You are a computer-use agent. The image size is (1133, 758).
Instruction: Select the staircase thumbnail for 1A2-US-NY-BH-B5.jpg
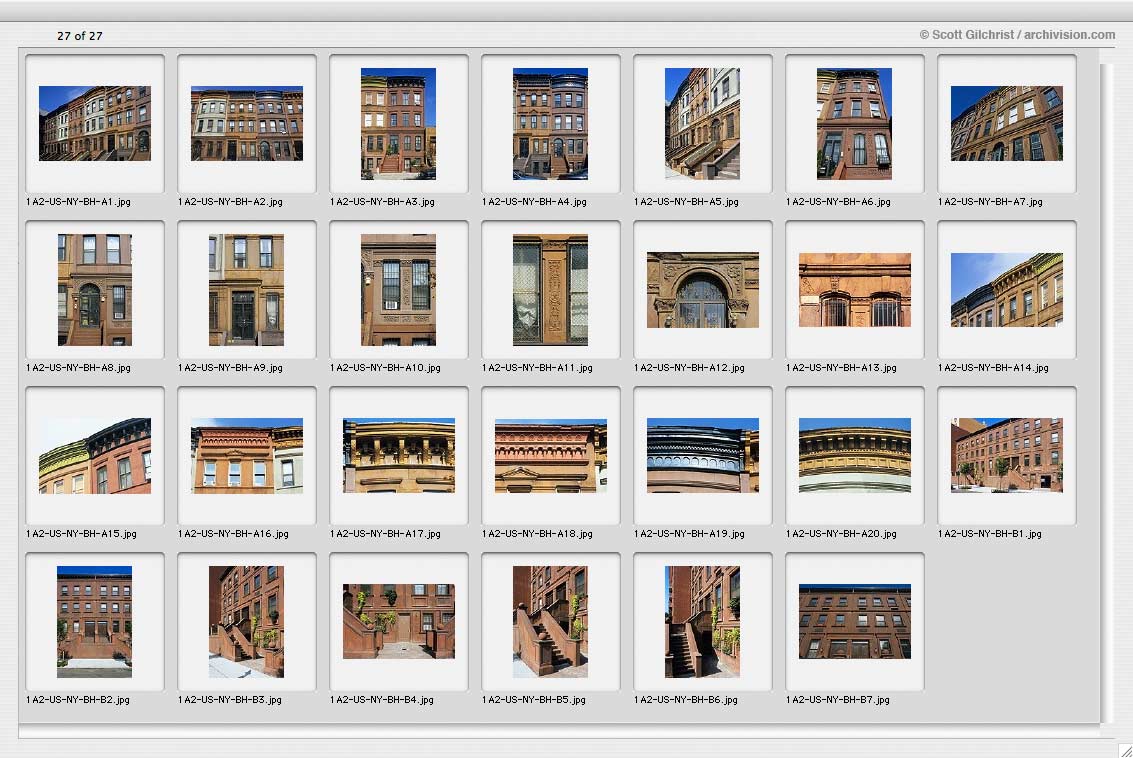tap(551, 622)
